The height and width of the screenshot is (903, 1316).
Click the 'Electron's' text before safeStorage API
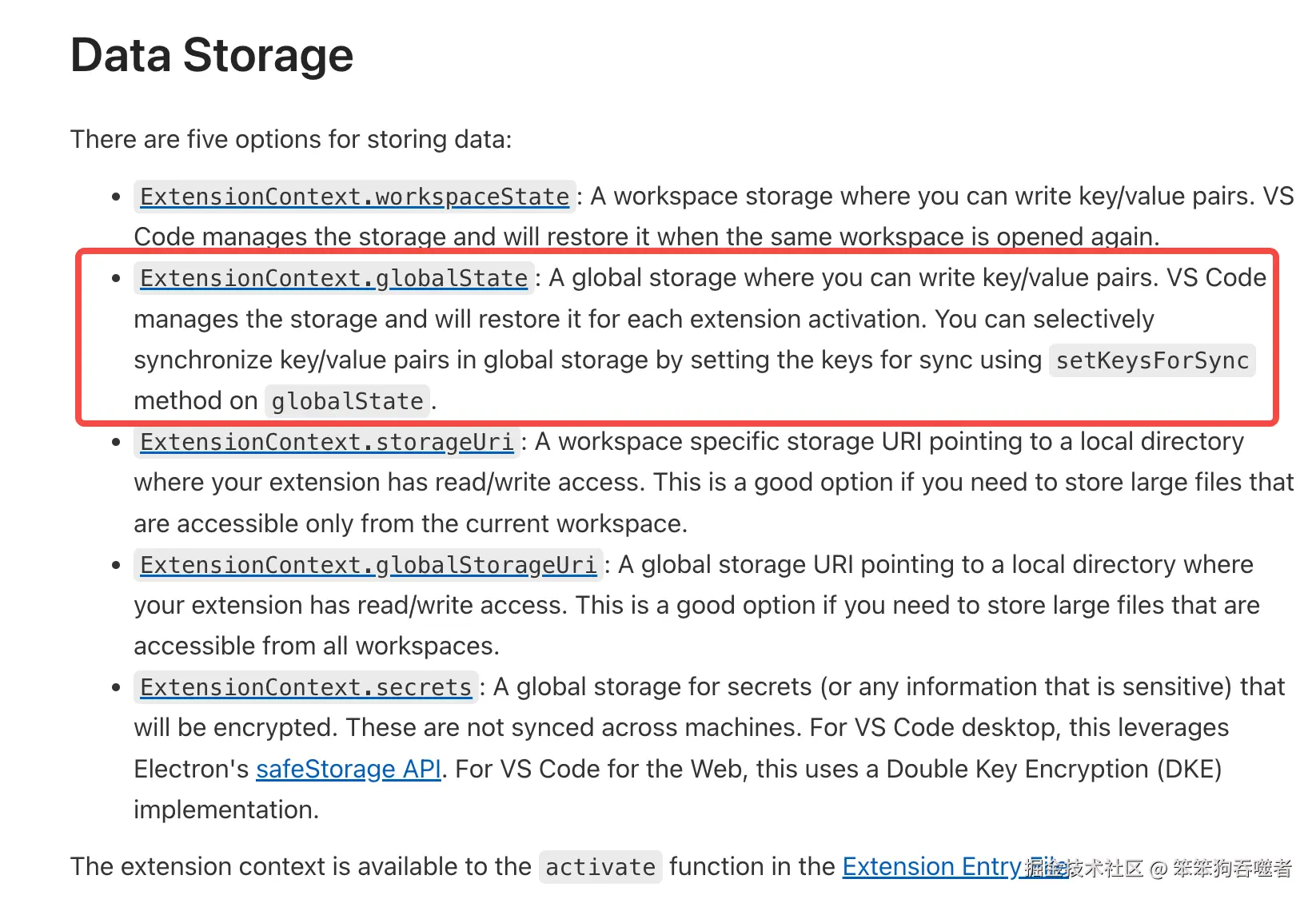pos(191,769)
